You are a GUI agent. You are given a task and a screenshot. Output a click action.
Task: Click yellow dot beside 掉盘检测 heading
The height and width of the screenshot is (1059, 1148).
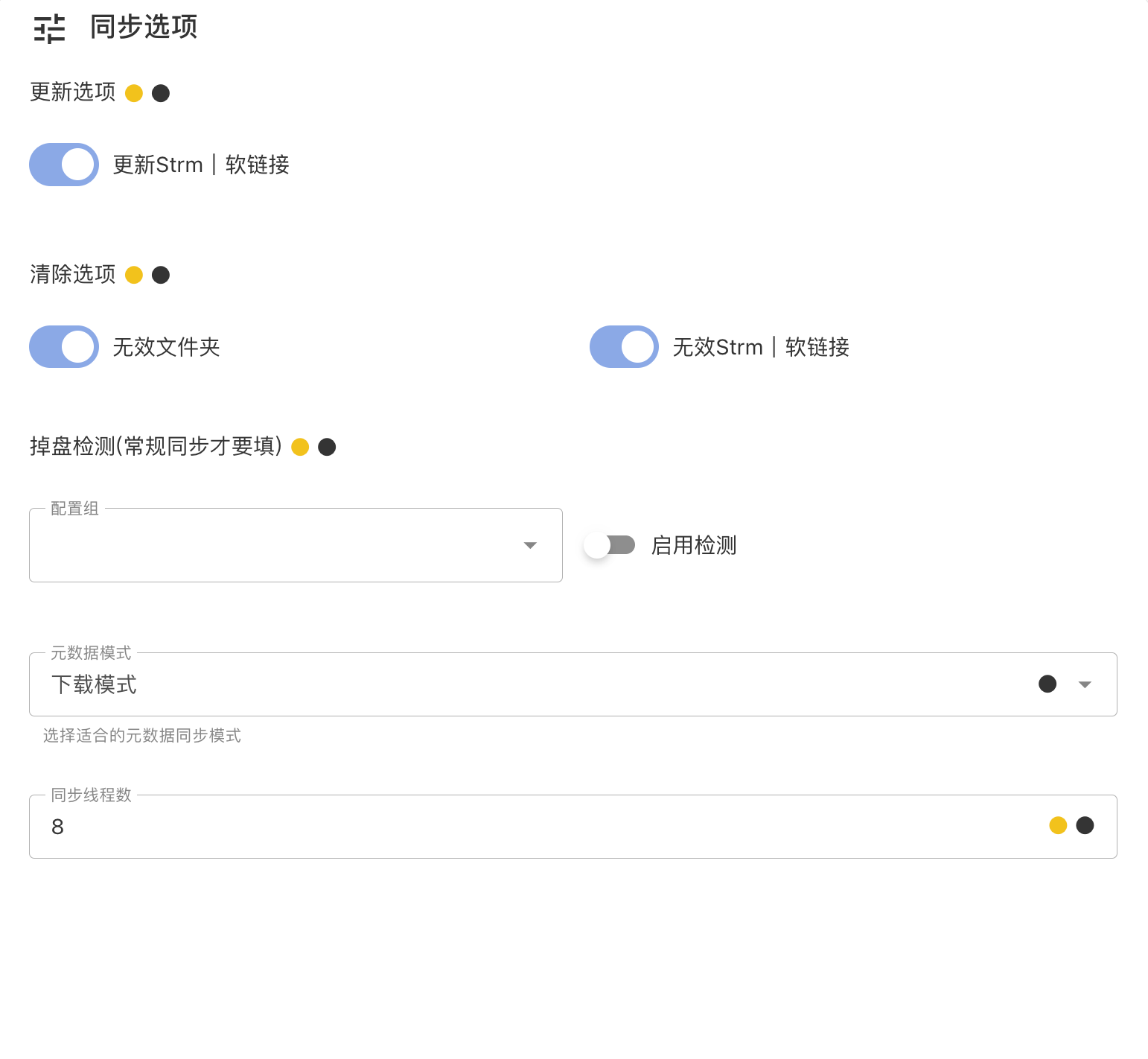click(300, 447)
